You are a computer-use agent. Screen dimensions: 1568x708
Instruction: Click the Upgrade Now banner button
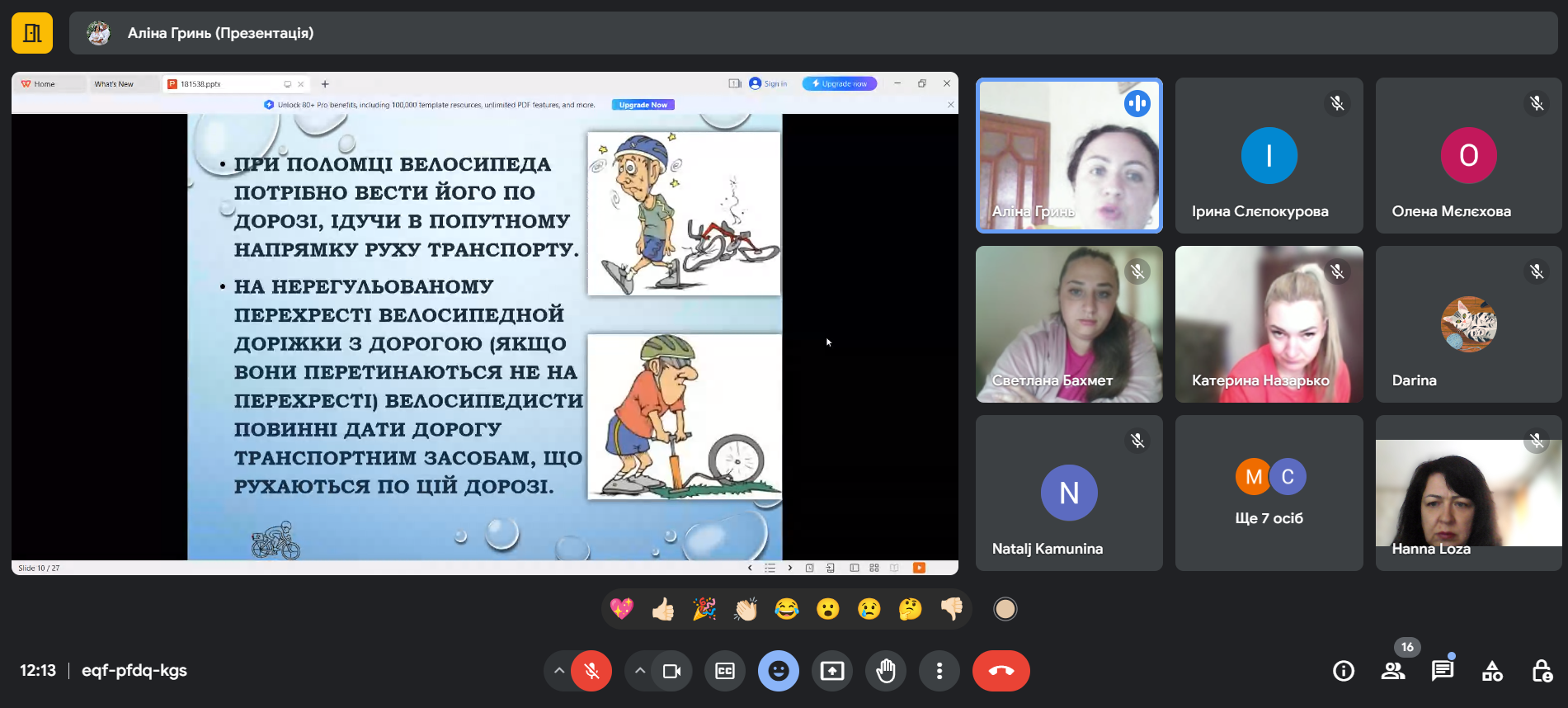coord(643,105)
